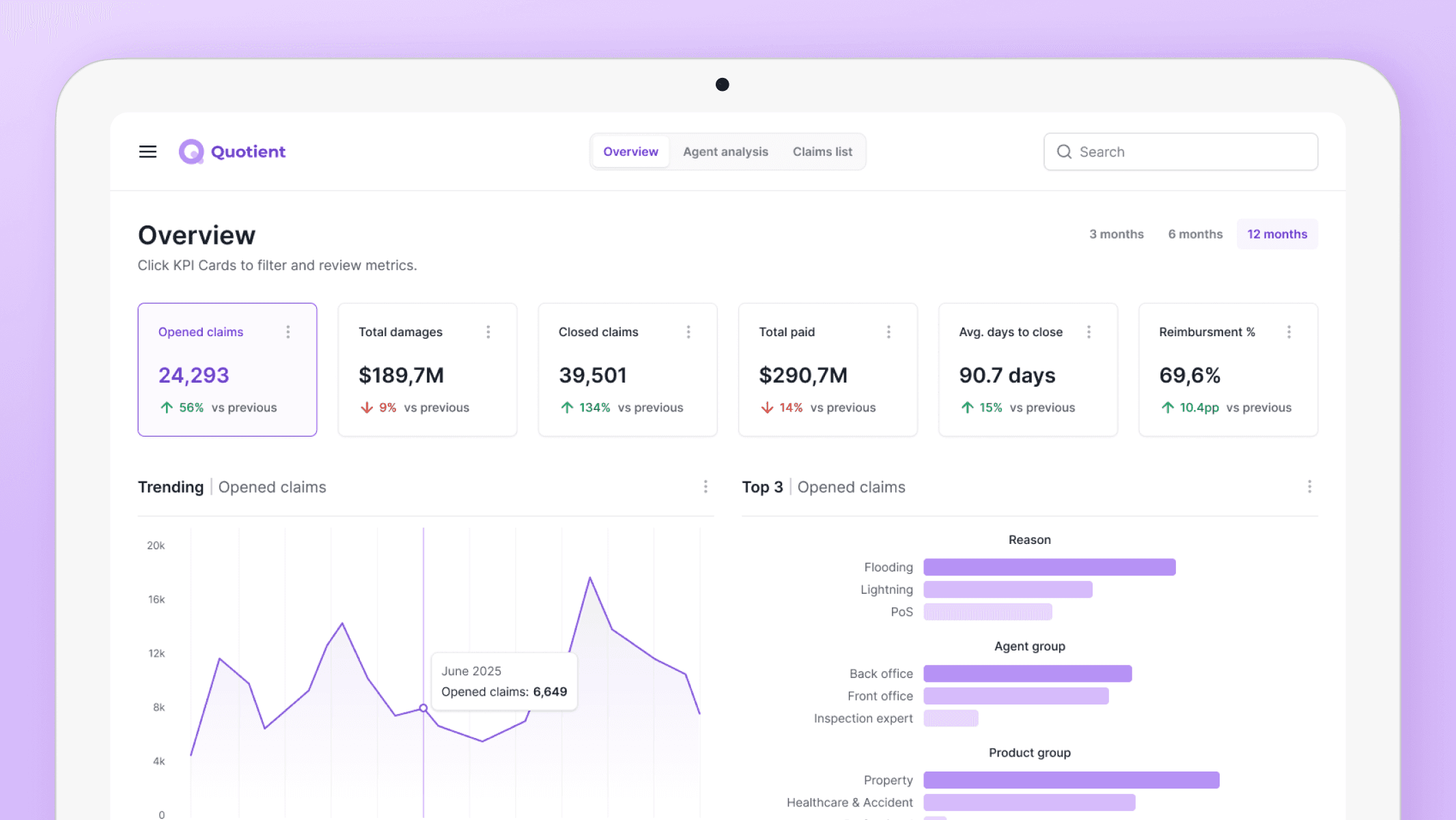Select the 6 months time range

[1195, 234]
